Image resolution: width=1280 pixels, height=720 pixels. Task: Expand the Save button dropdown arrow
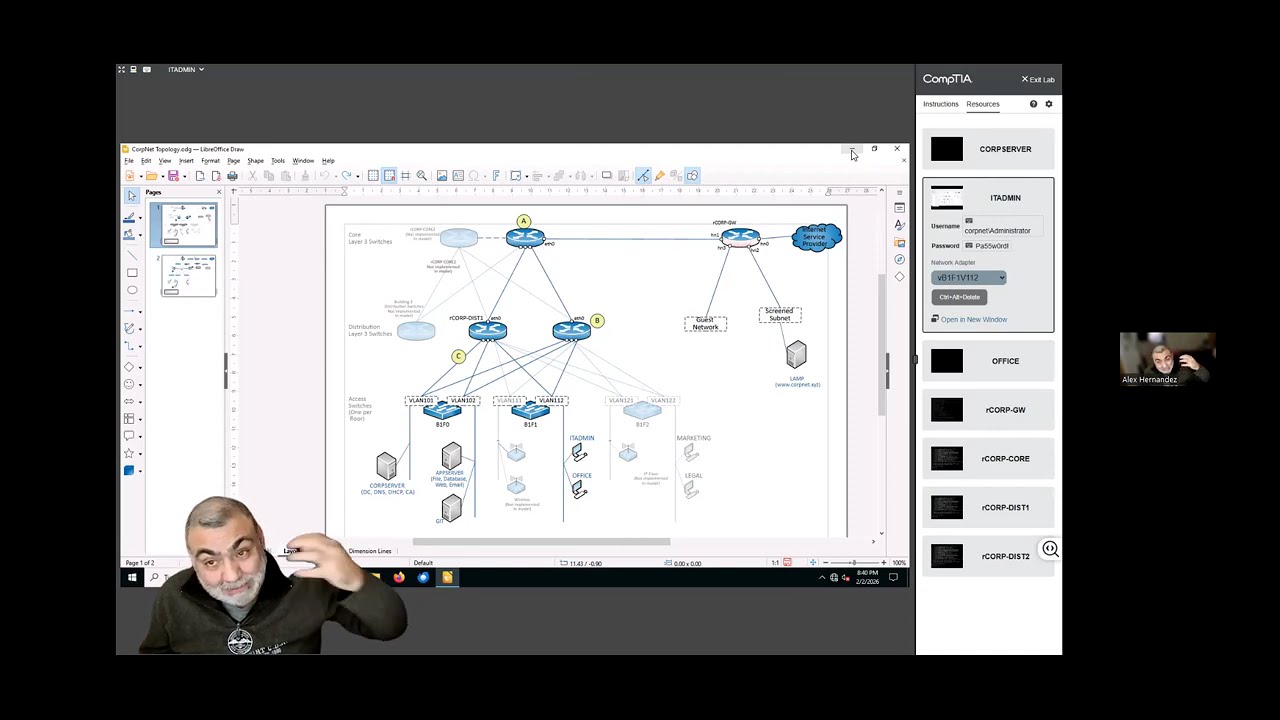[185, 176]
